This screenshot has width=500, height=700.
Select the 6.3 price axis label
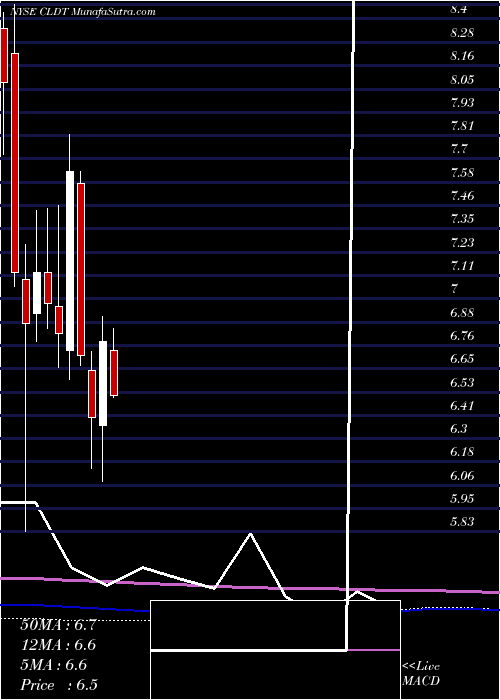(458, 429)
